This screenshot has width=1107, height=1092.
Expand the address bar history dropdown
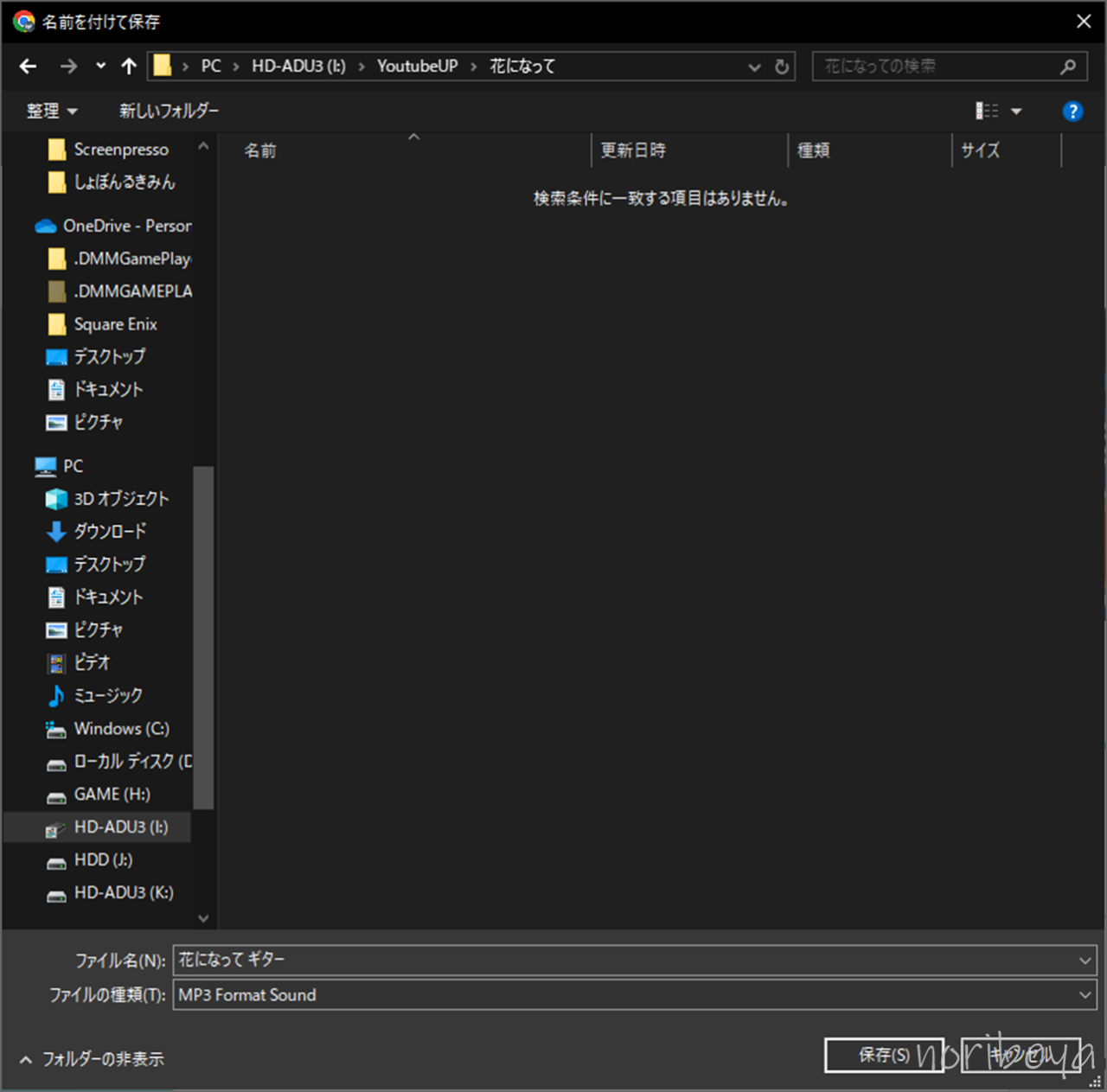click(755, 67)
